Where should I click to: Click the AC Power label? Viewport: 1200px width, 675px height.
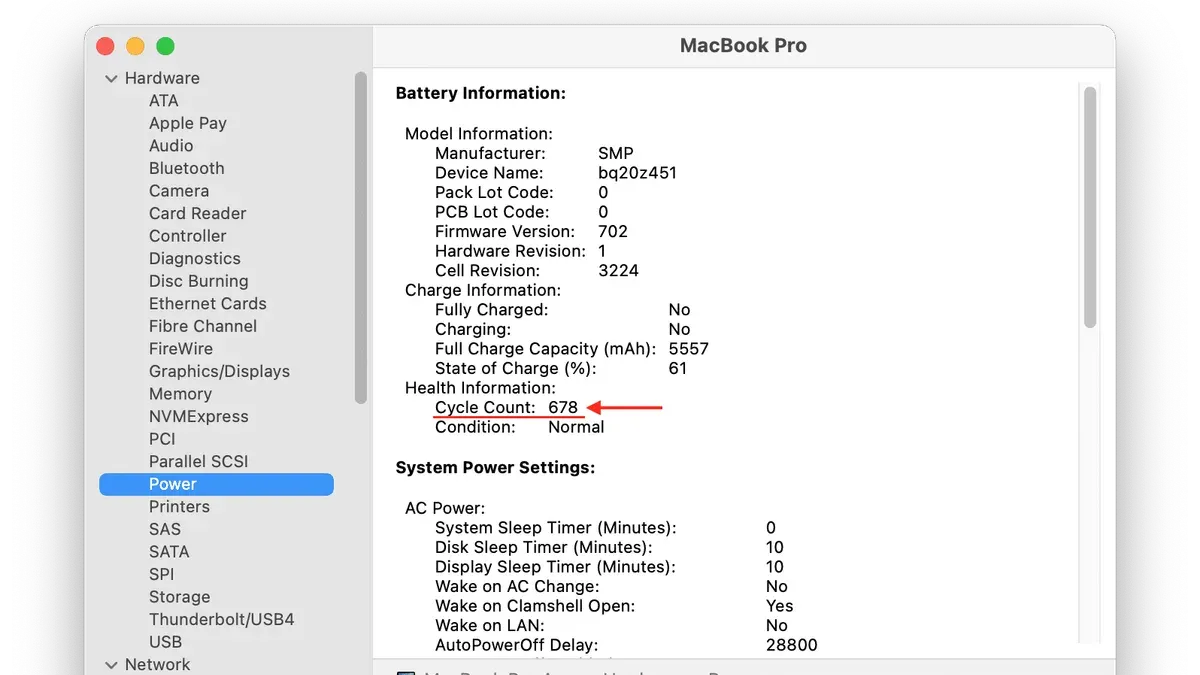point(445,508)
